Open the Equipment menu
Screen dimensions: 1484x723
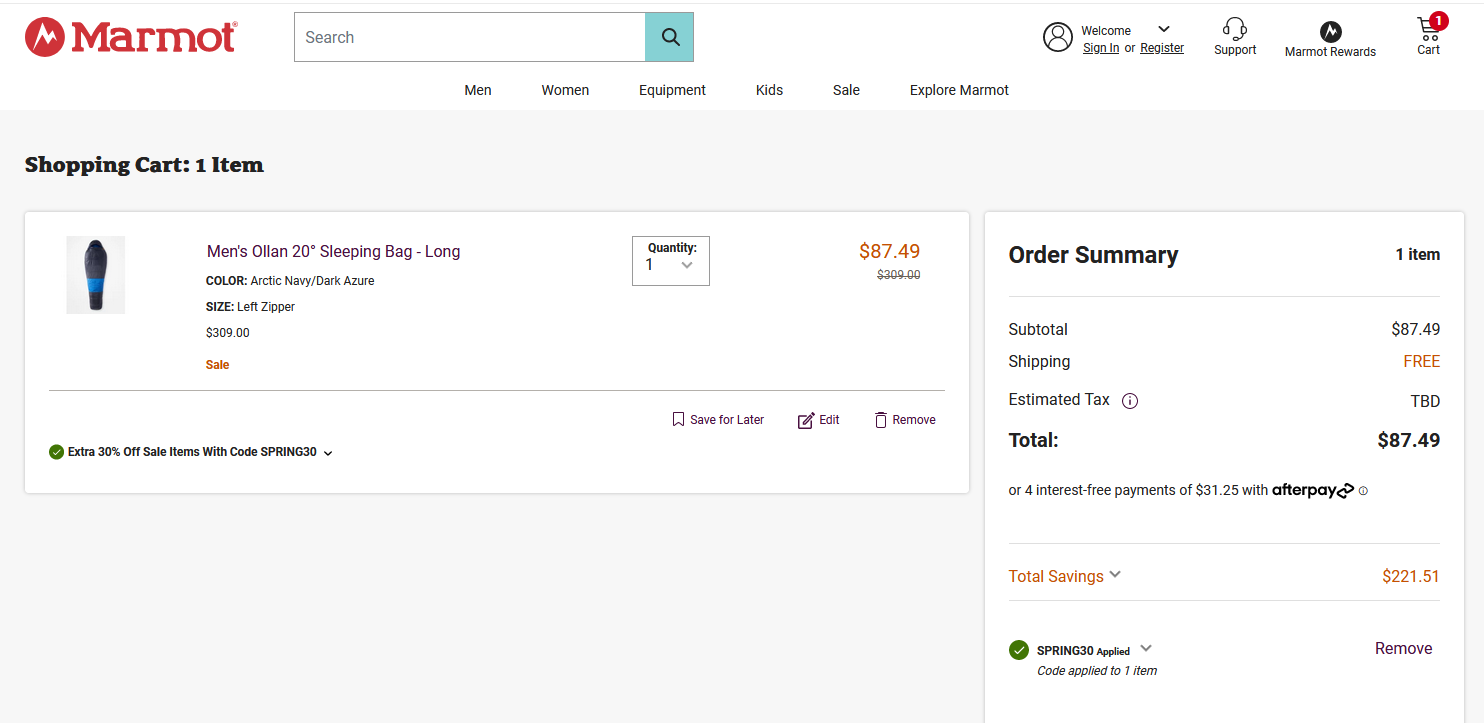click(x=672, y=90)
